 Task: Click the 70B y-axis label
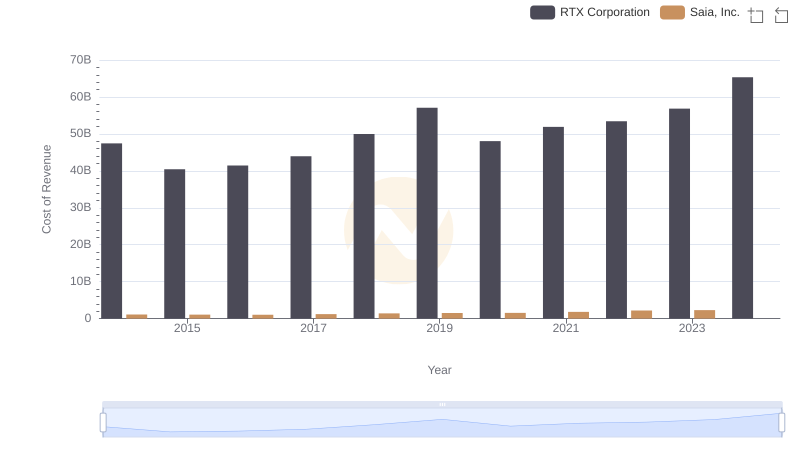coord(81,60)
